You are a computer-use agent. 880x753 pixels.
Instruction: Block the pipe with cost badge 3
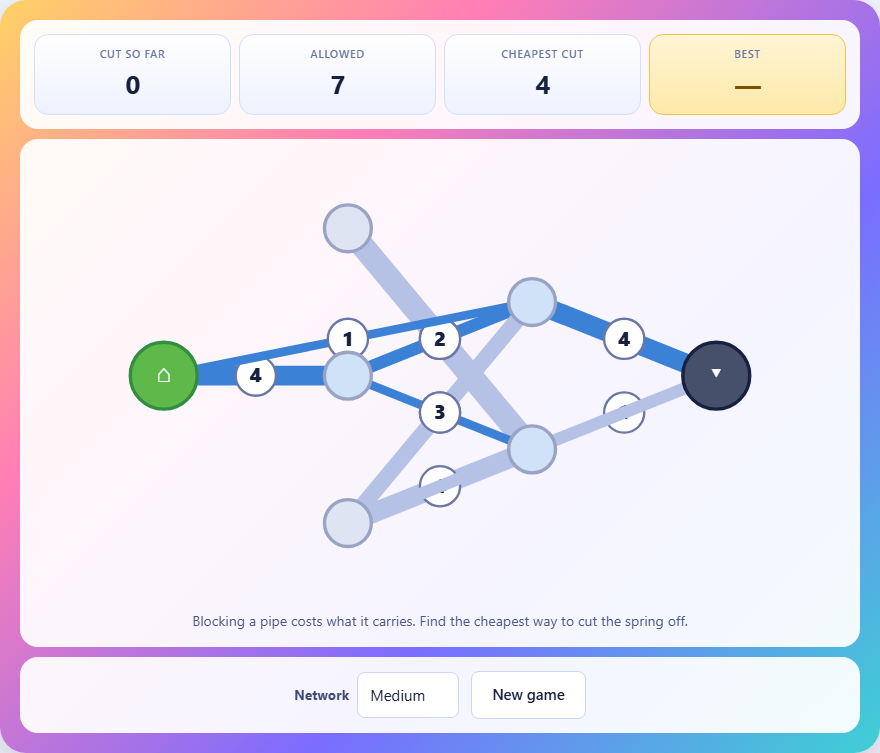click(440, 412)
